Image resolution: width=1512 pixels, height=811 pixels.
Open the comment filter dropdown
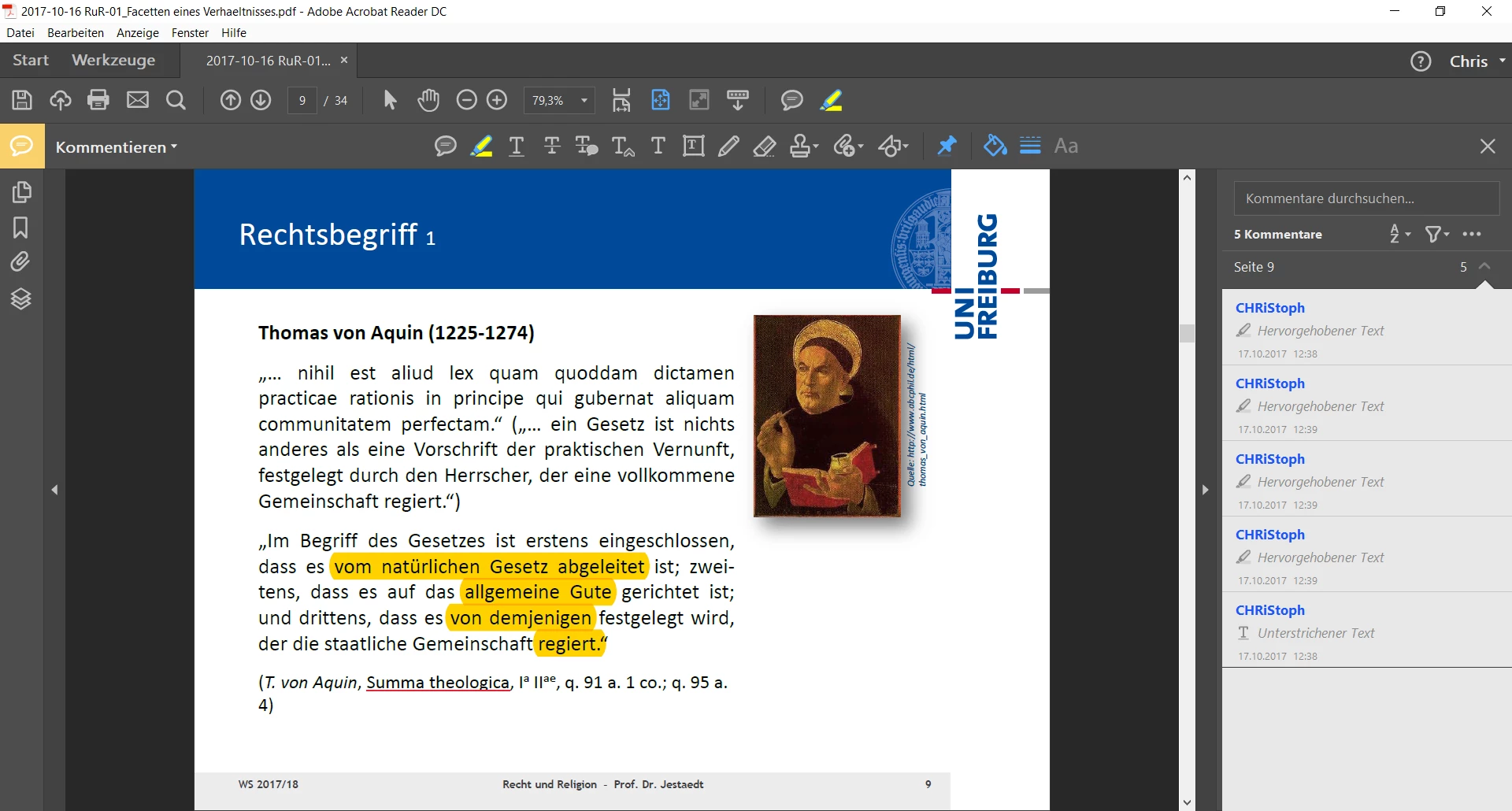1437,234
